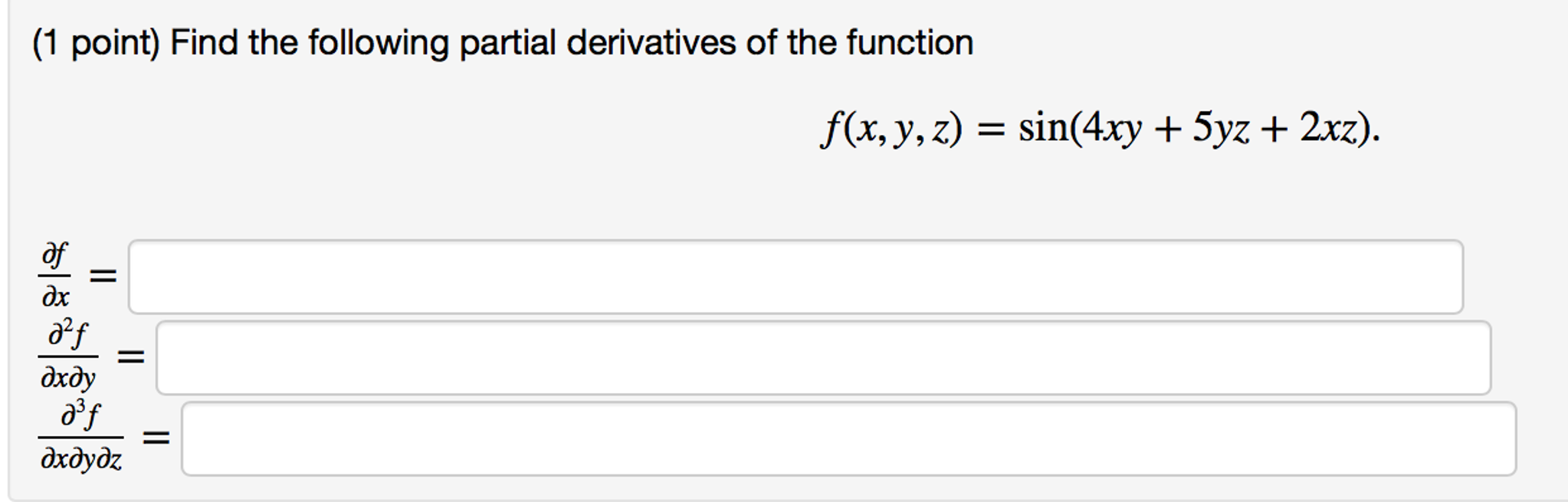Click the ∂f/∂x fraction label
Viewport: 1568px width, 502px height.
[52, 276]
